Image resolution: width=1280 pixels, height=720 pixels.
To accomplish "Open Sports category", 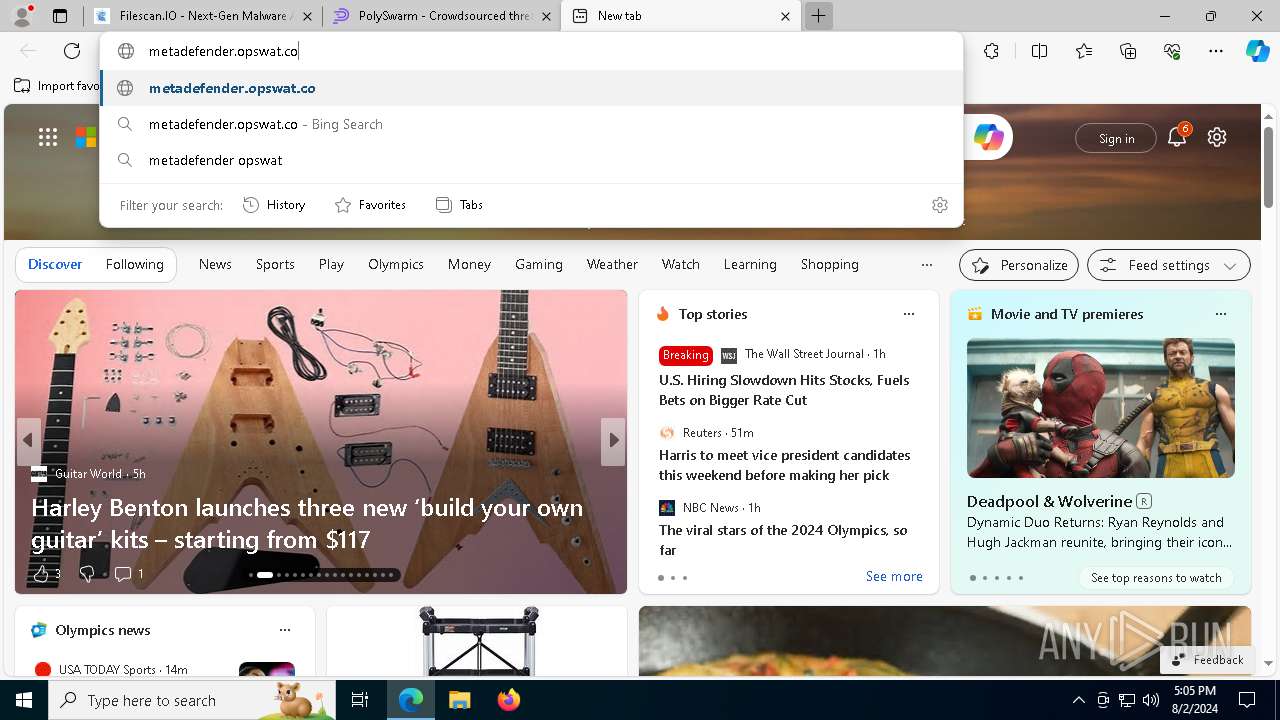I will (275, 264).
